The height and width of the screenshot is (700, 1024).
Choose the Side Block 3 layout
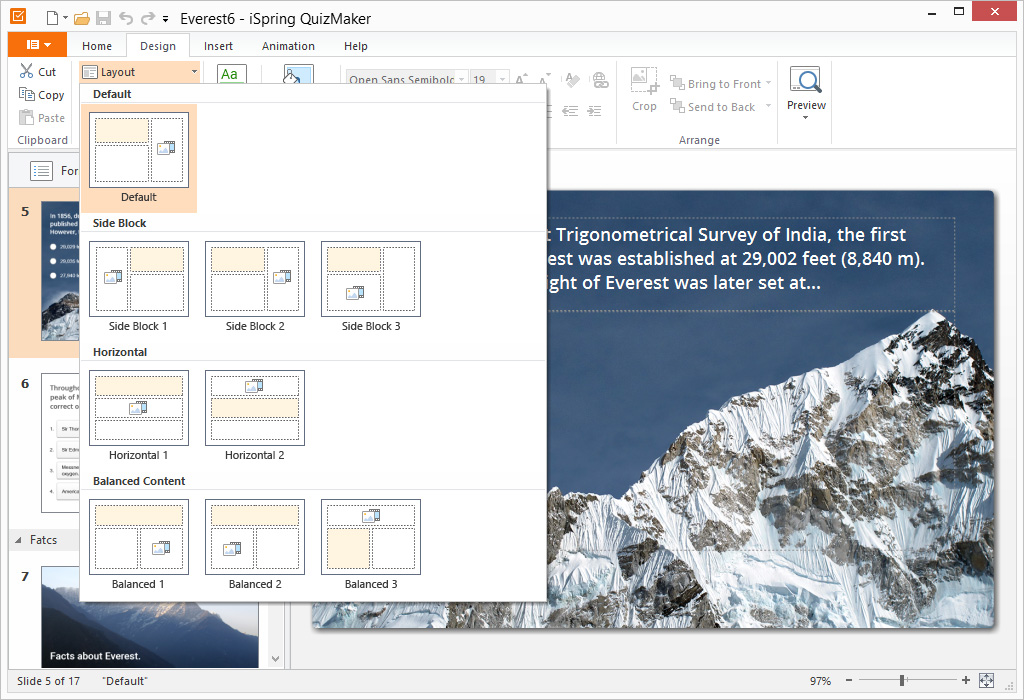[371, 287]
